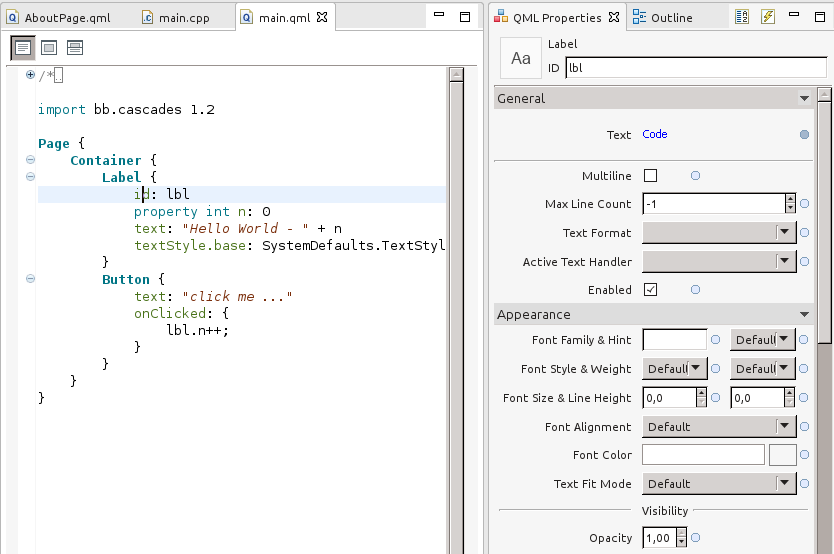Click the lightning bolt signals icon
Screen dimensions: 834x554
[x=768, y=17]
